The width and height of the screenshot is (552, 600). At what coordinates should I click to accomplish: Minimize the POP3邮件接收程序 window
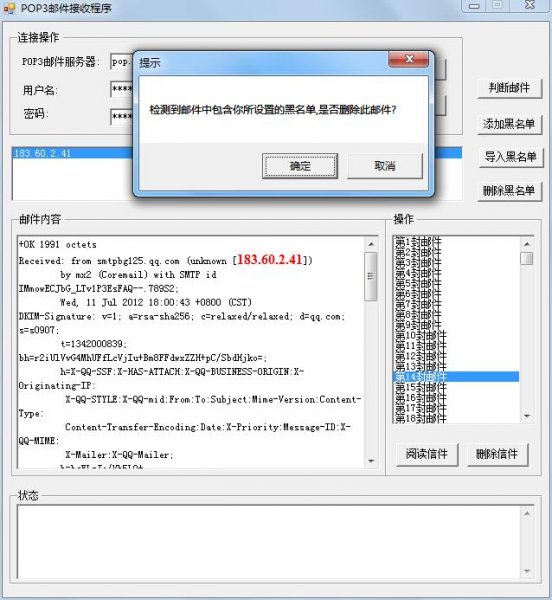click(x=474, y=6)
